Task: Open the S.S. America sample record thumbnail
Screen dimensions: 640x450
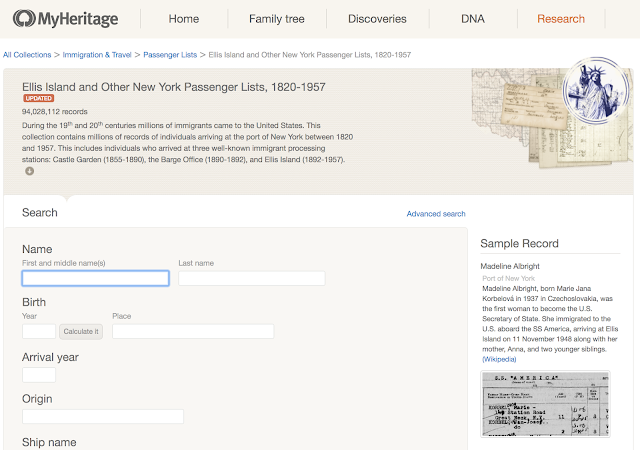Action: point(545,404)
